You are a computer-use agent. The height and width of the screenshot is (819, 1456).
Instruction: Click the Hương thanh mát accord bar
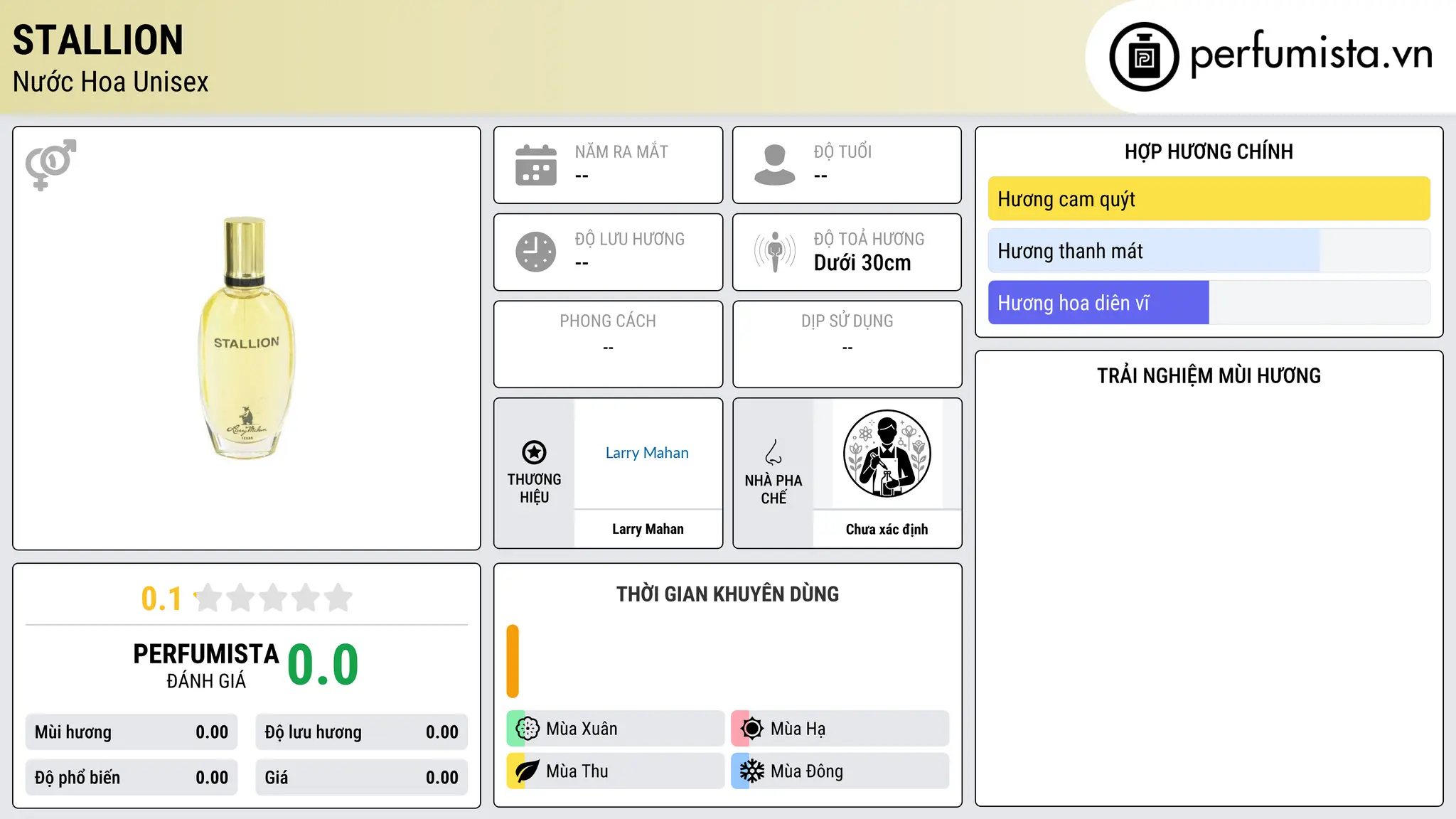[1209, 251]
